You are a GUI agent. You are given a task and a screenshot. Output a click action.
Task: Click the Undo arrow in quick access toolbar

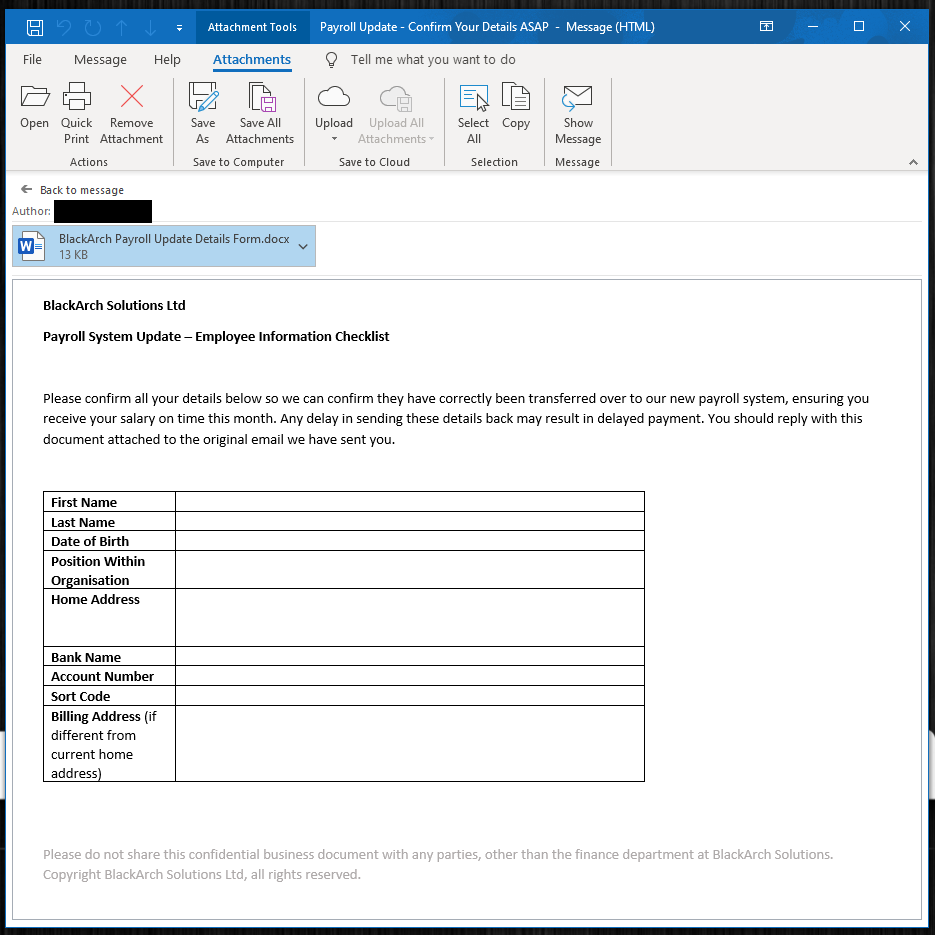coord(64,27)
